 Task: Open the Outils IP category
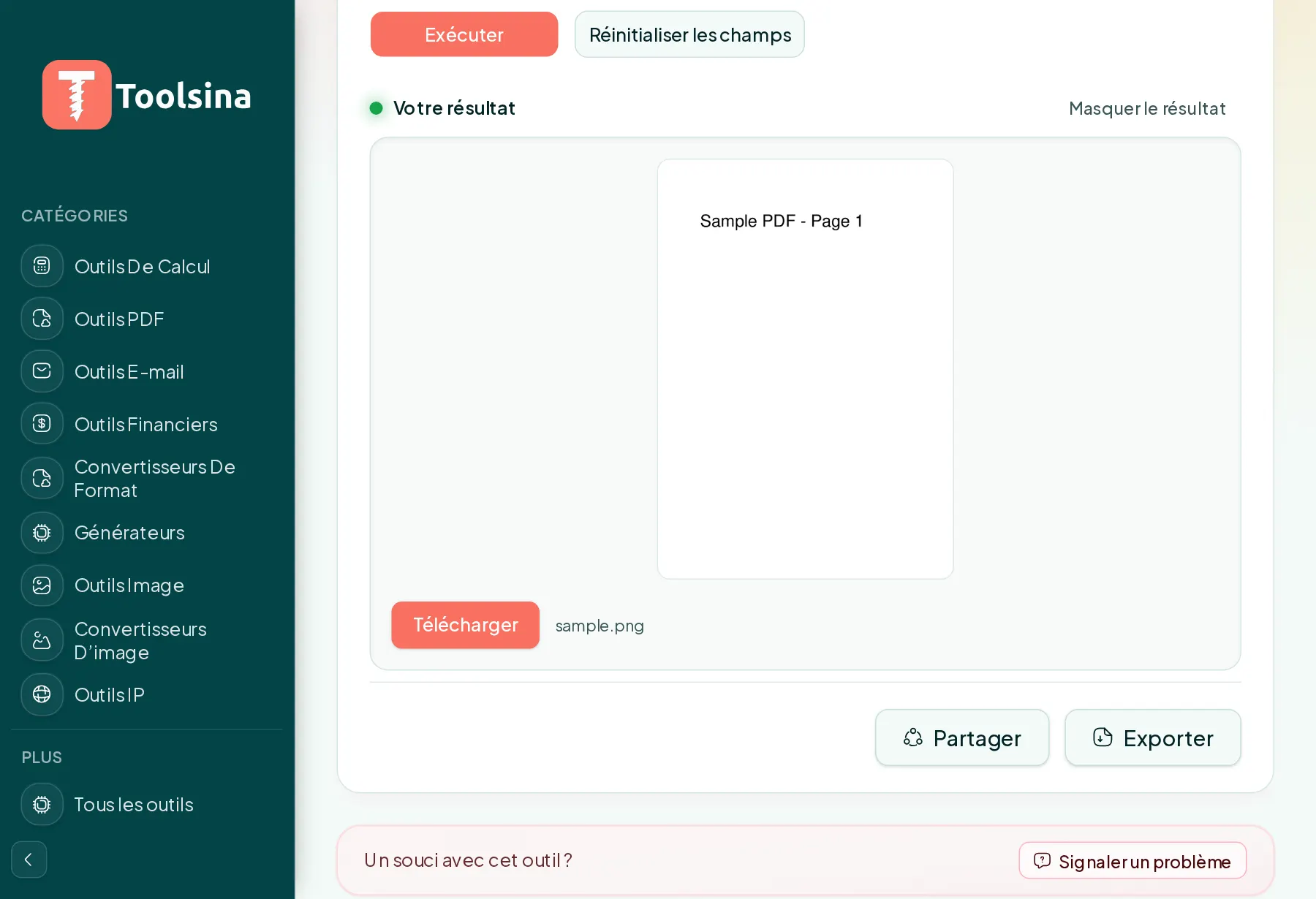click(x=110, y=695)
